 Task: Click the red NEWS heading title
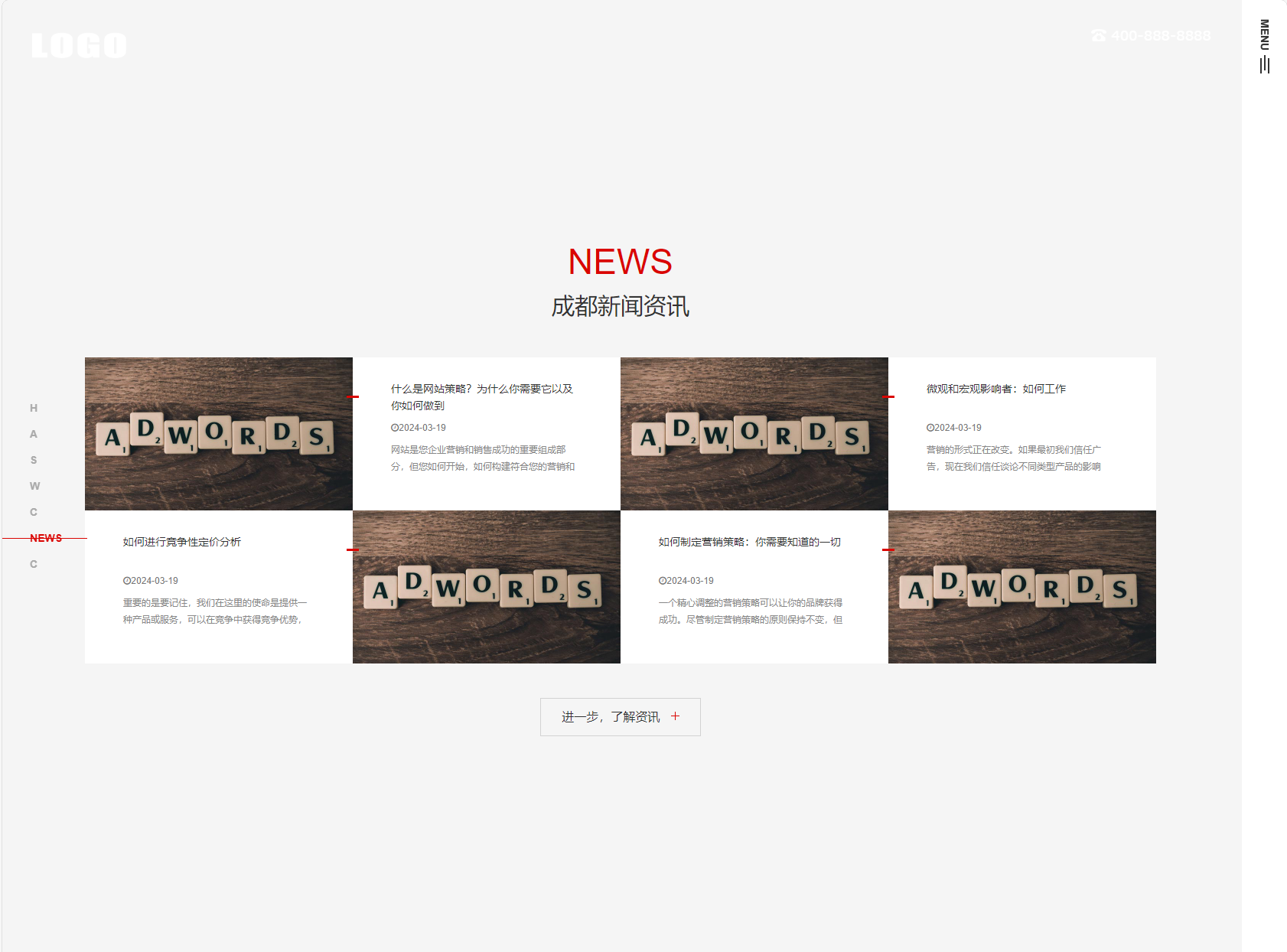pyautogui.click(x=621, y=262)
